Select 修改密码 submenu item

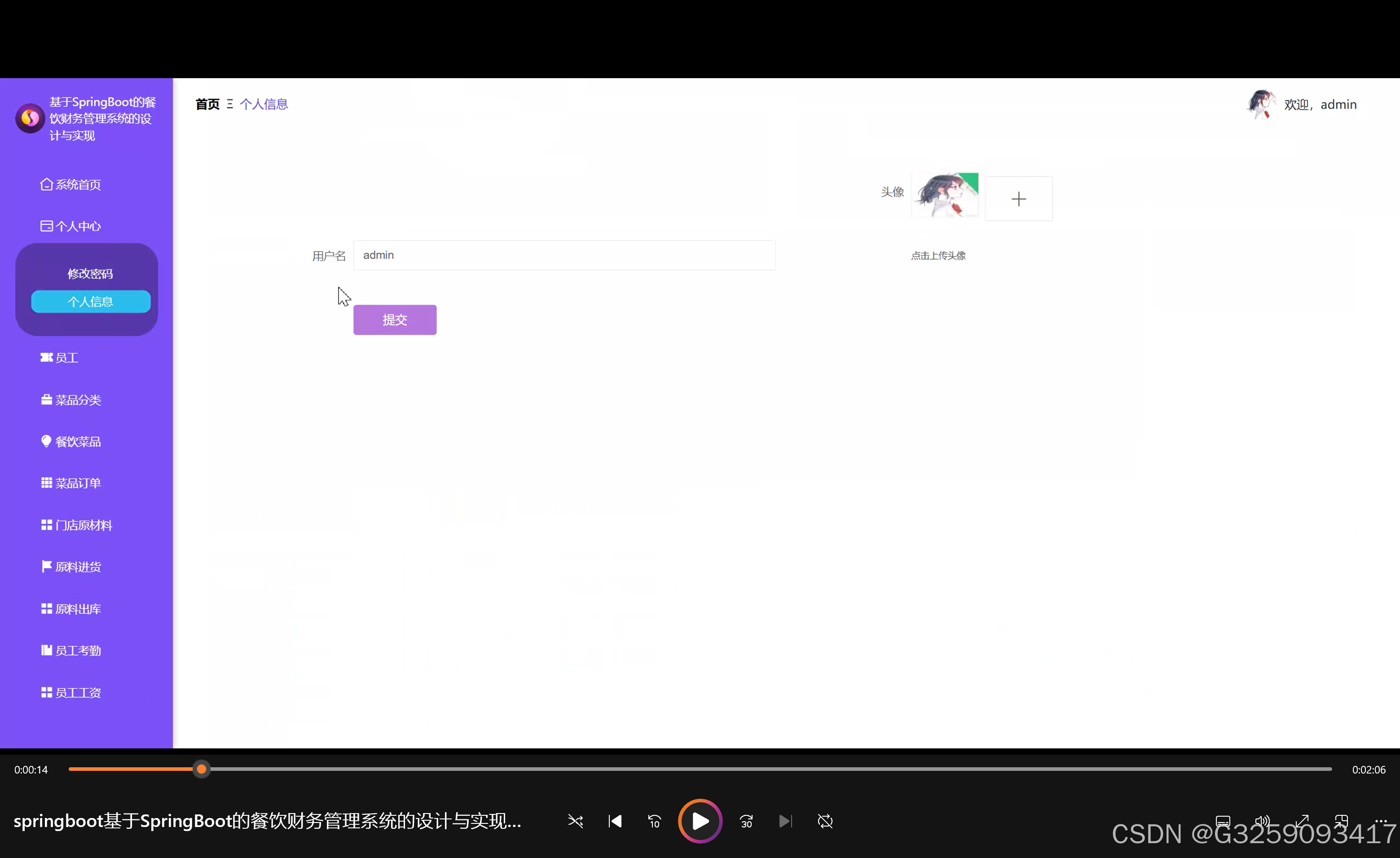pos(90,274)
